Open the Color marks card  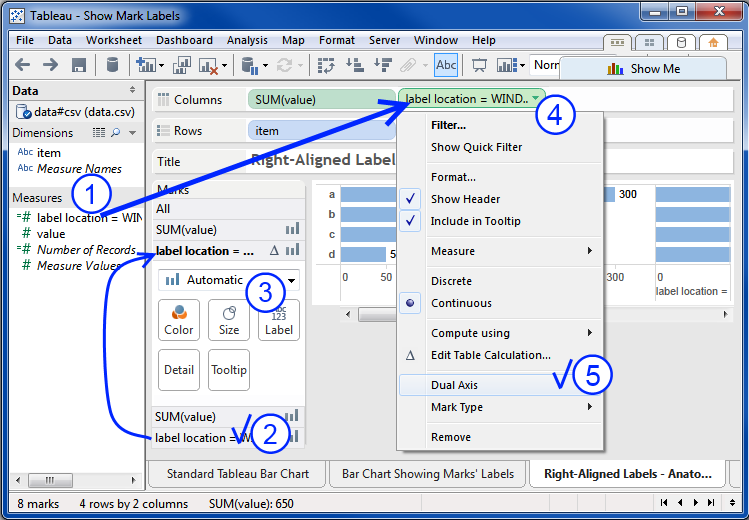(x=179, y=320)
